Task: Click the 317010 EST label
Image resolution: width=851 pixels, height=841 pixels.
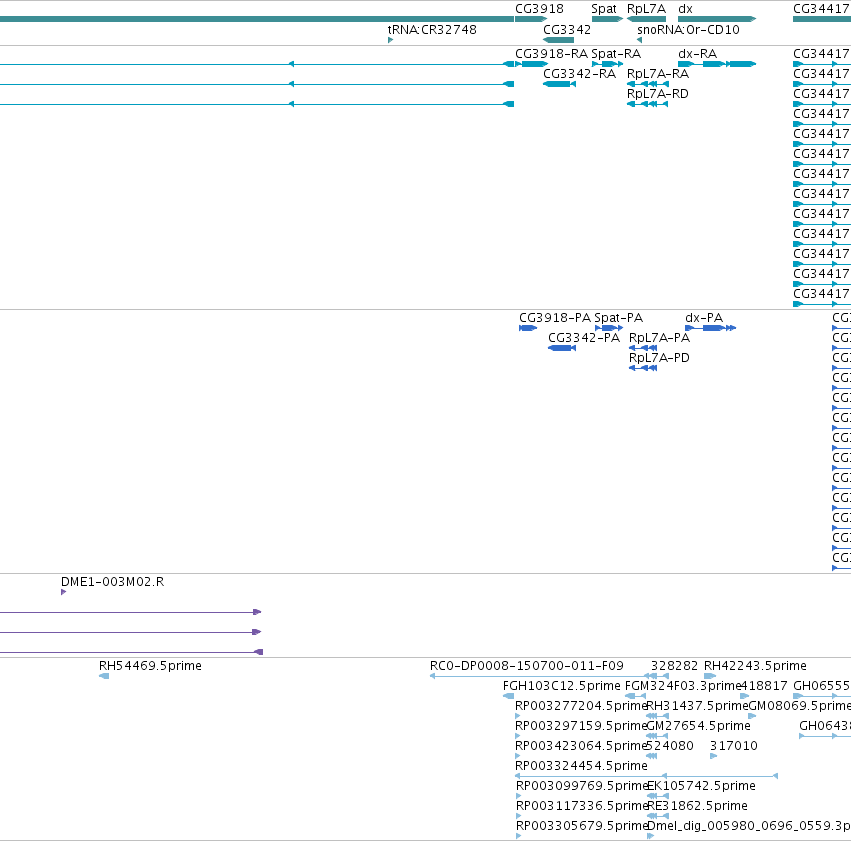Action: 734,746
